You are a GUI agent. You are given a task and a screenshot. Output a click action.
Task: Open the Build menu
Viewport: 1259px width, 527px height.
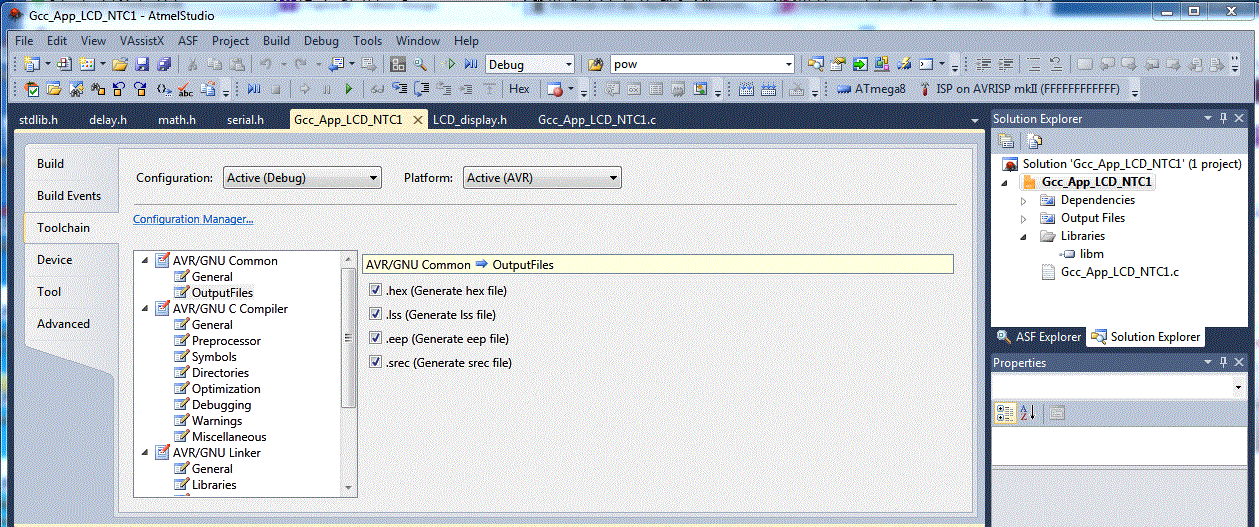(x=276, y=41)
